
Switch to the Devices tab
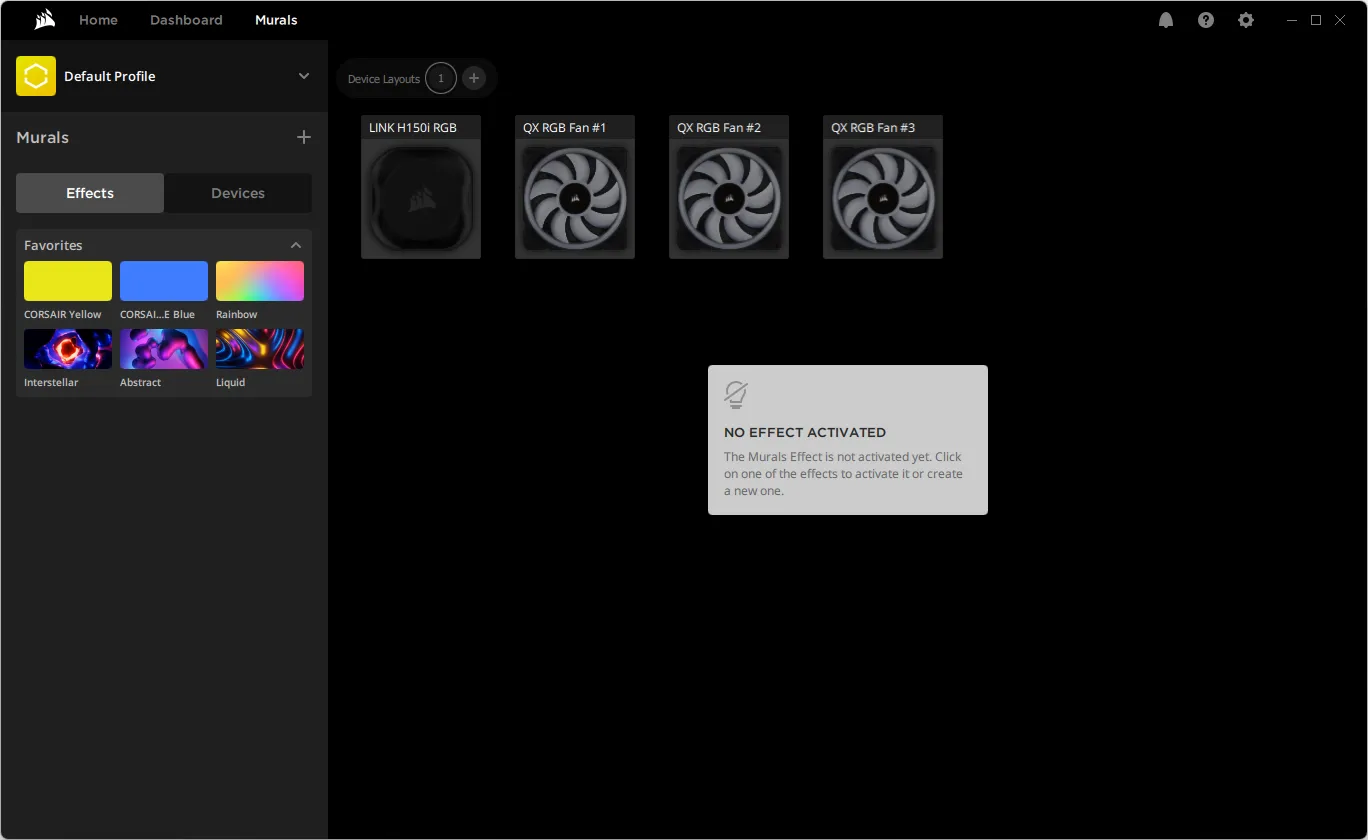pyautogui.click(x=238, y=193)
